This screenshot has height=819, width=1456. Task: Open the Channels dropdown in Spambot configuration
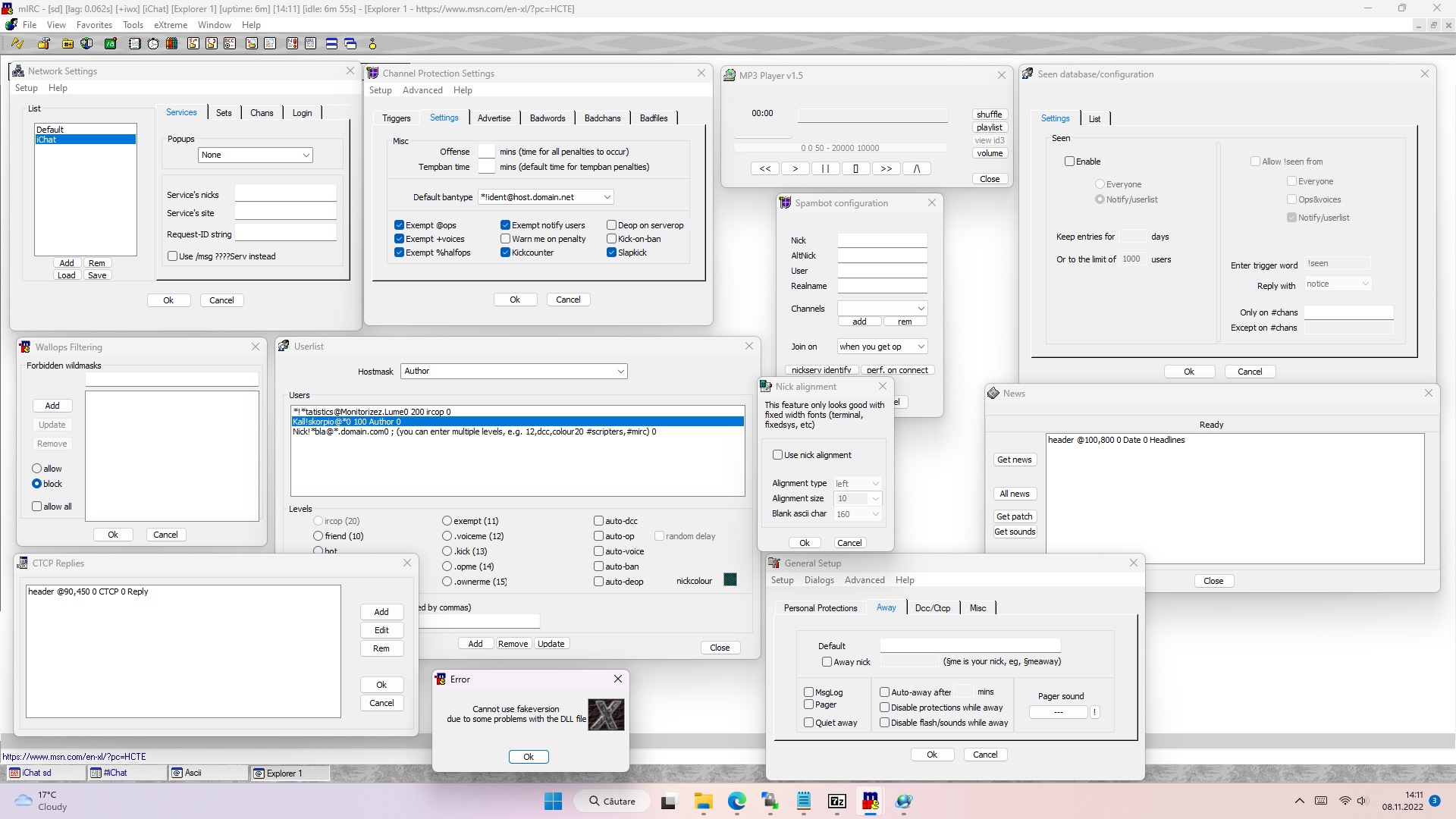click(x=883, y=309)
